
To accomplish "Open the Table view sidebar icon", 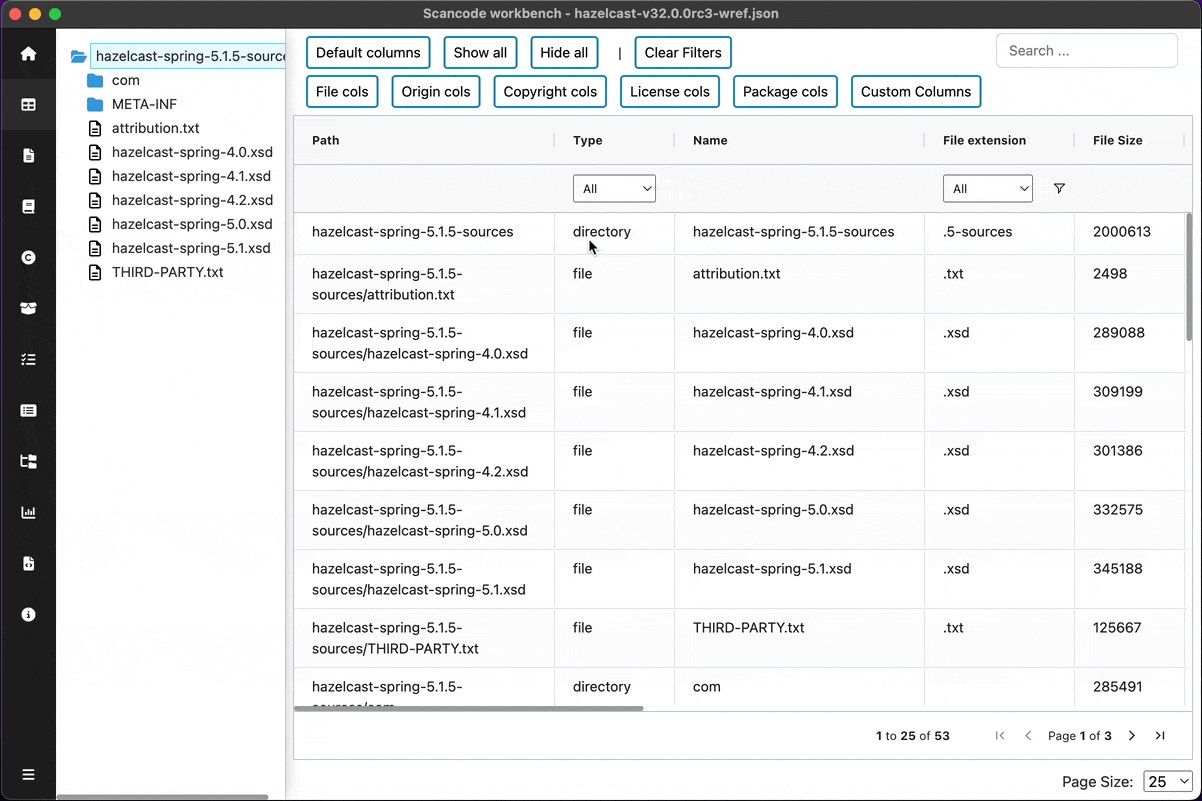I will (28, 104).
